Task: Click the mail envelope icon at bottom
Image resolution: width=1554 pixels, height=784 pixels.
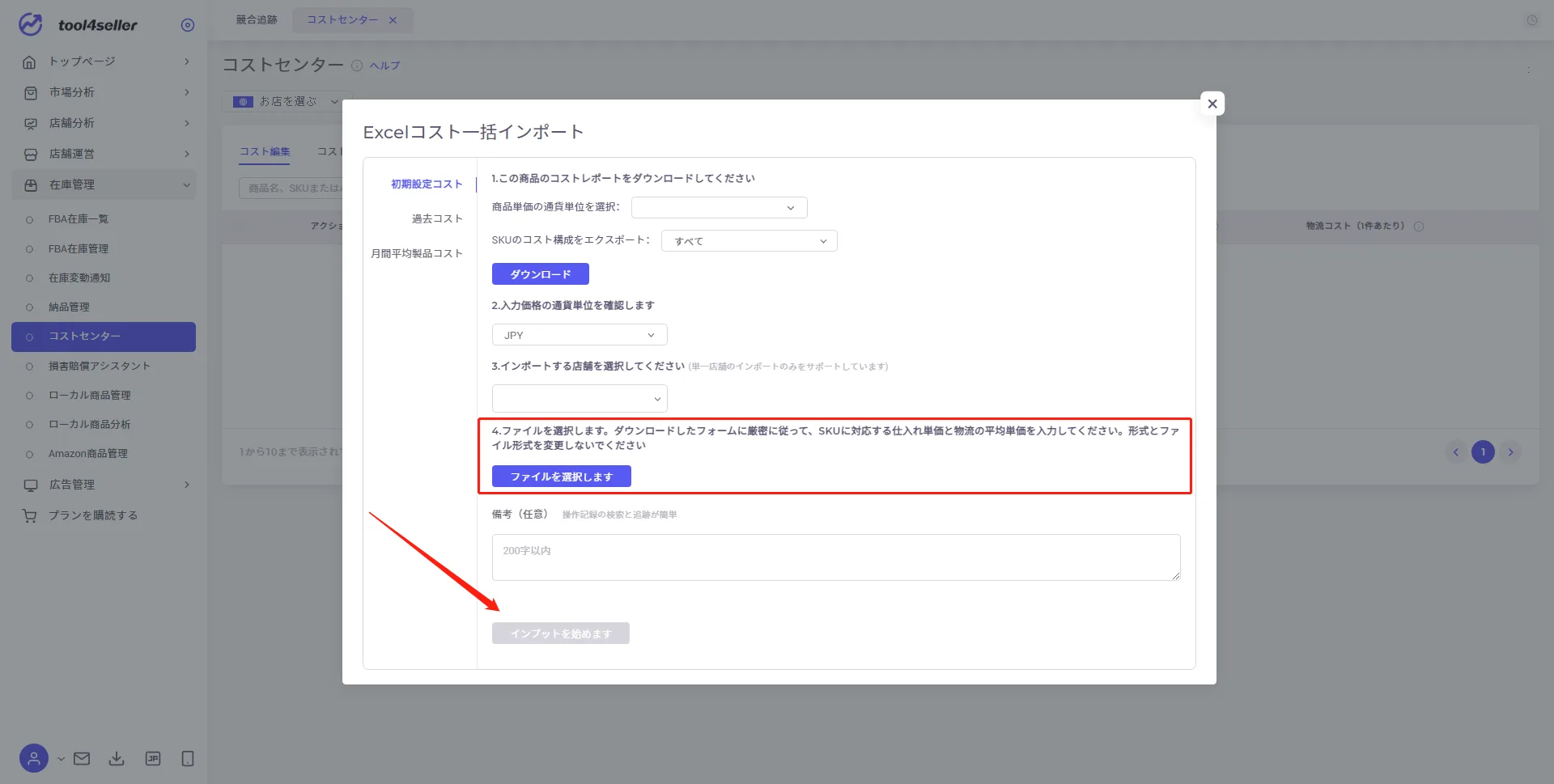Action: pyautogui.click(x=82, y=759)
